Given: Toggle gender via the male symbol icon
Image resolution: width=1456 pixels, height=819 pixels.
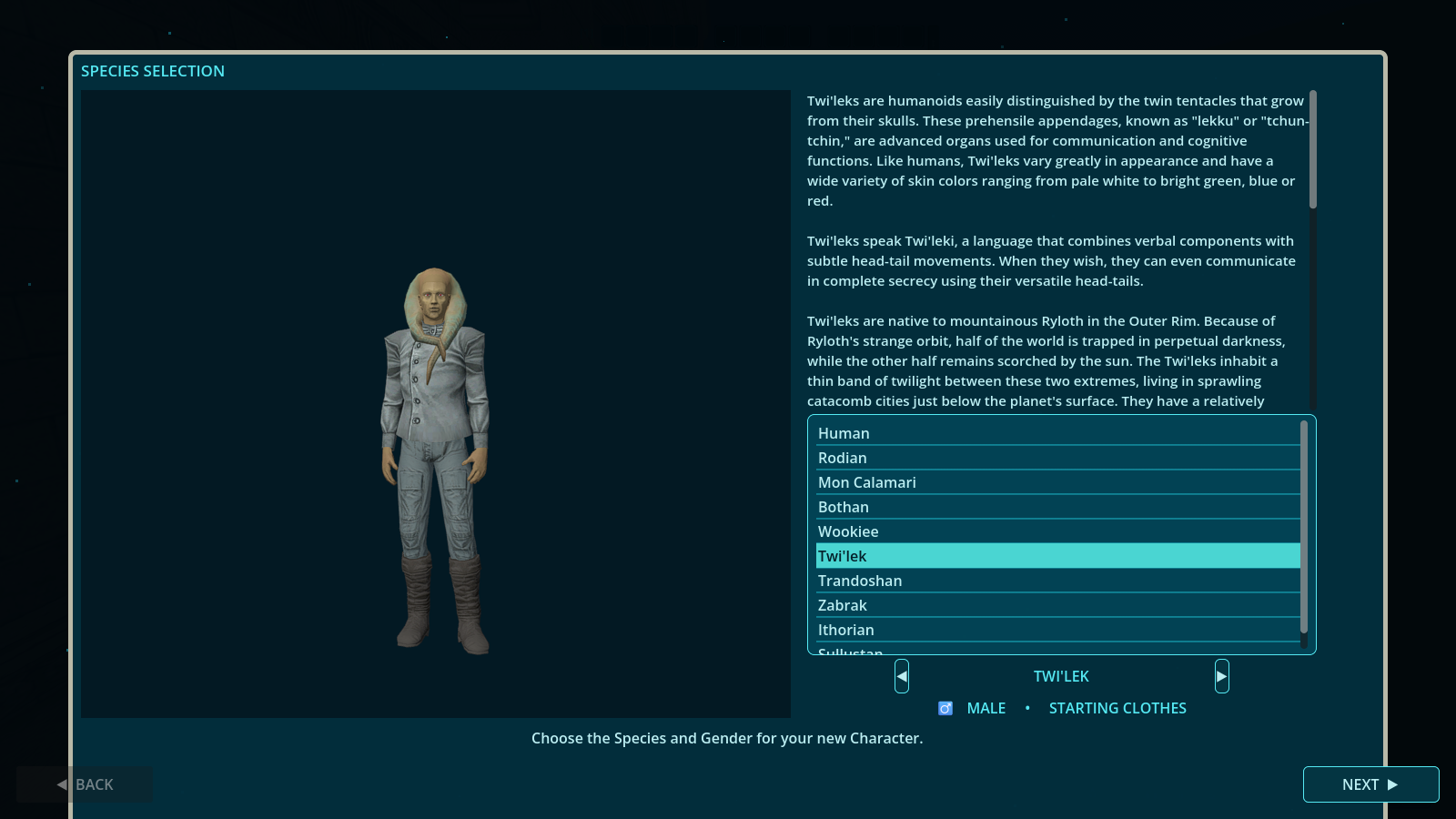Looking at the screenshot, I should tap(945, 708).
